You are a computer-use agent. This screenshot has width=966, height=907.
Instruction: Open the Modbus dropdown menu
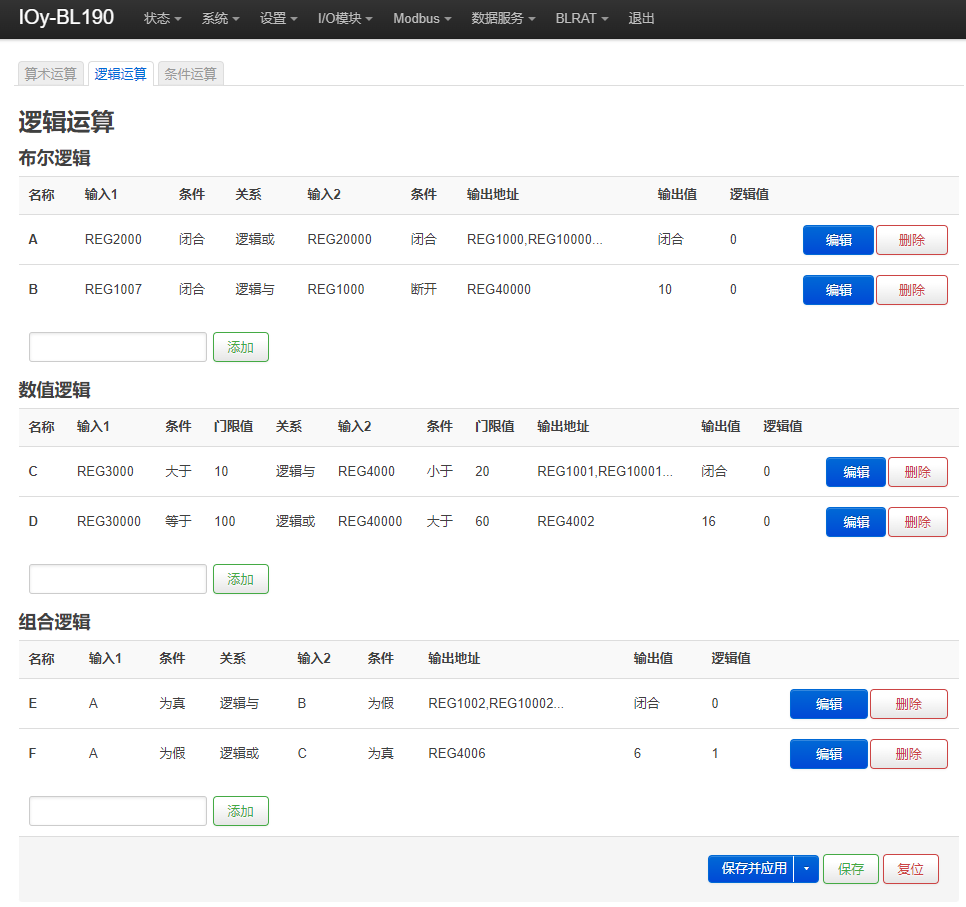pos(422,18)
